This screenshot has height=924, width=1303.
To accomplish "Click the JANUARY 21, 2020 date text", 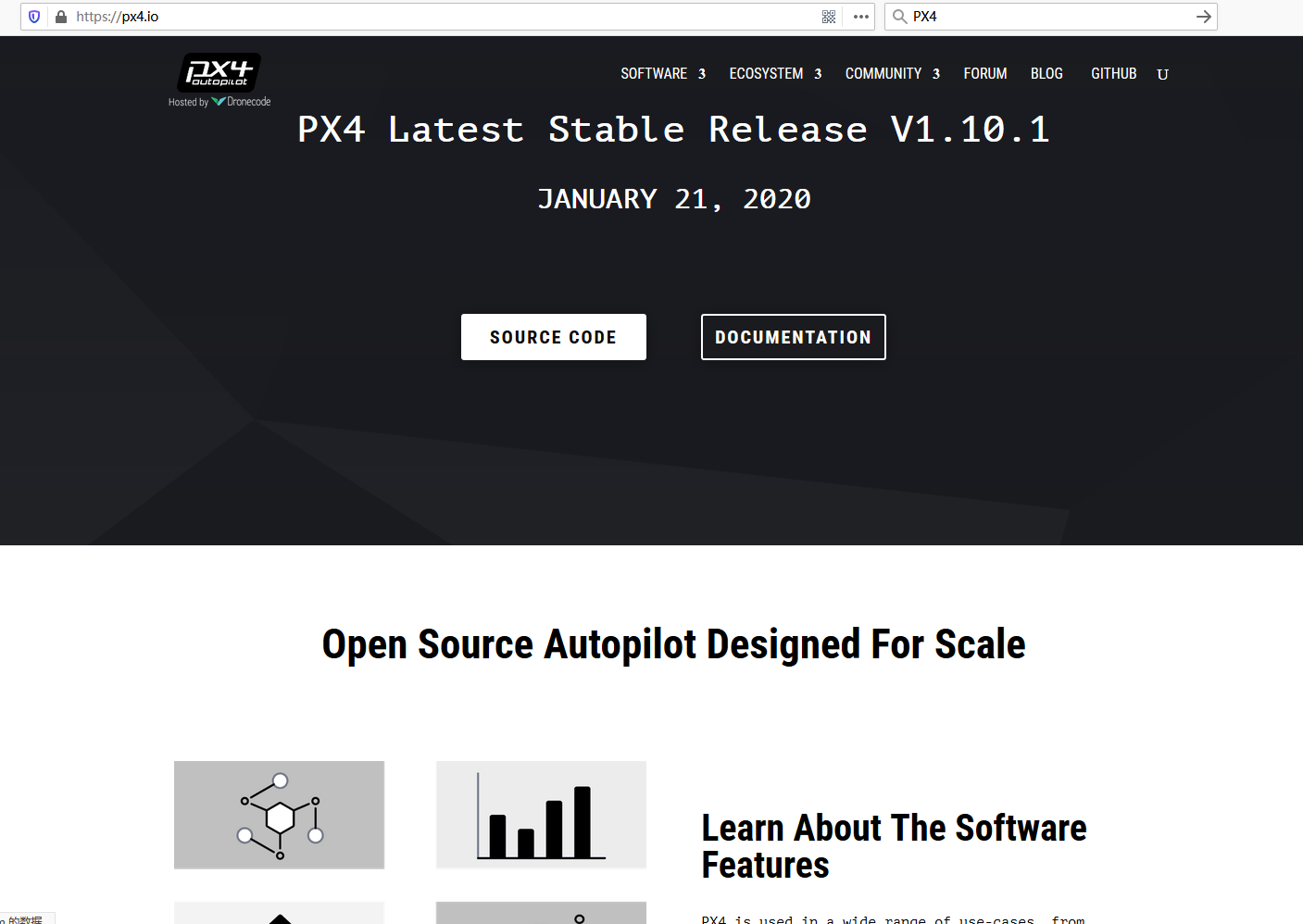I will point(674,199).
